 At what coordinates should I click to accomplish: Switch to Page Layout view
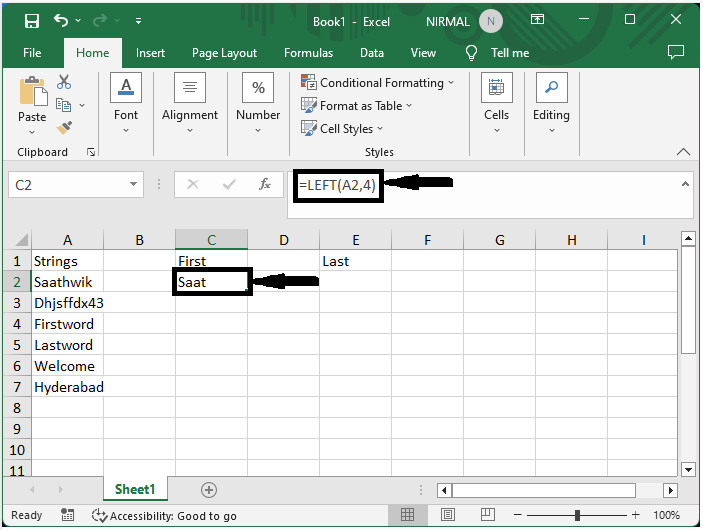(x=447, y=515)
